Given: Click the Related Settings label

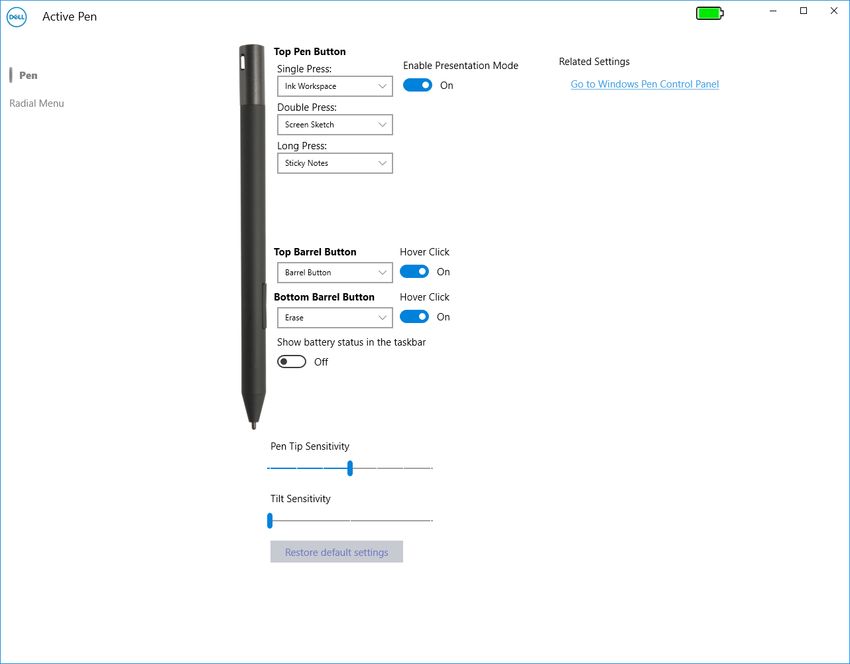Looking at the screenshot, I should pos(594,61).
